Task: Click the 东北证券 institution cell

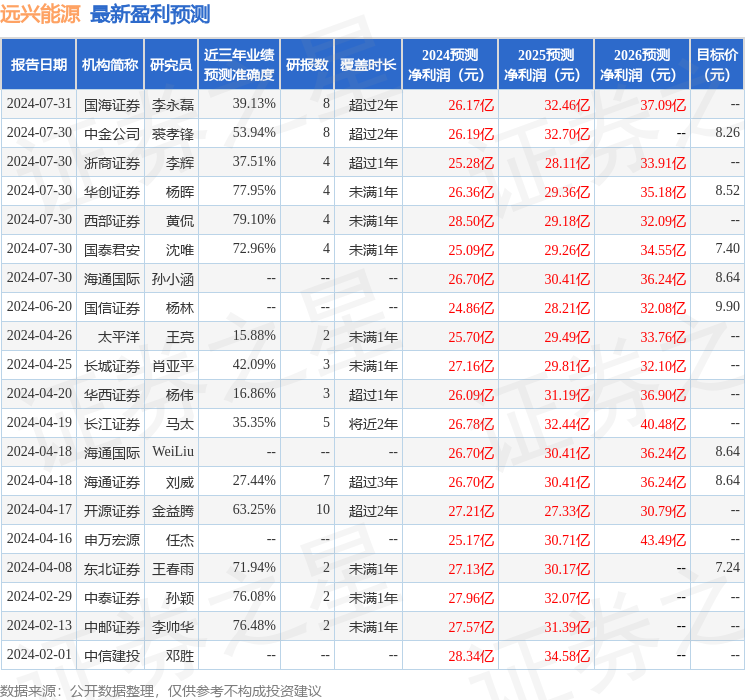Action: coord(112,568)
